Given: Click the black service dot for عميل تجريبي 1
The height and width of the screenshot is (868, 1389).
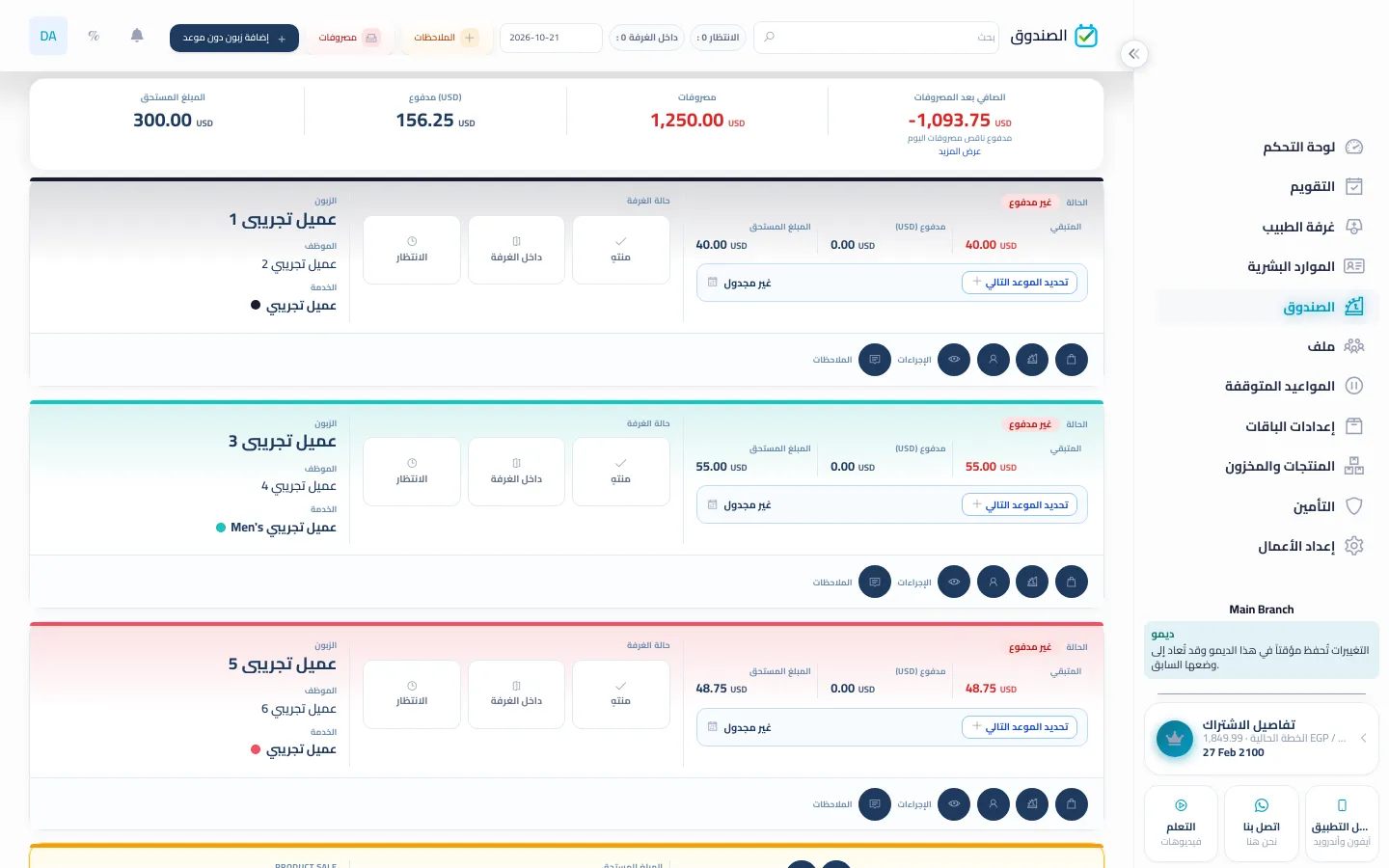Looking at the screenshot, I should coord(256,305).
